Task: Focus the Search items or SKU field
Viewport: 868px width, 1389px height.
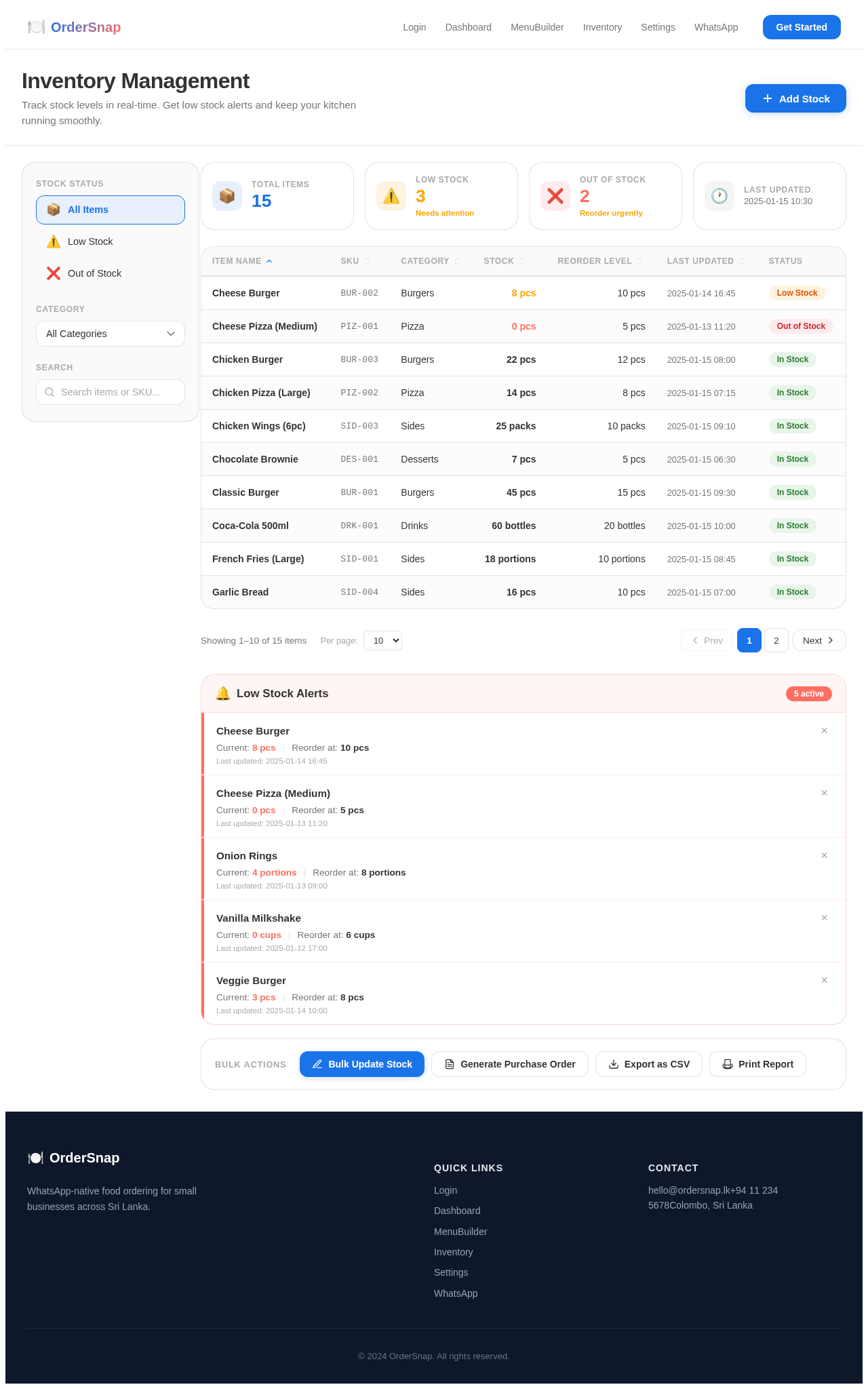Action: 111,392
